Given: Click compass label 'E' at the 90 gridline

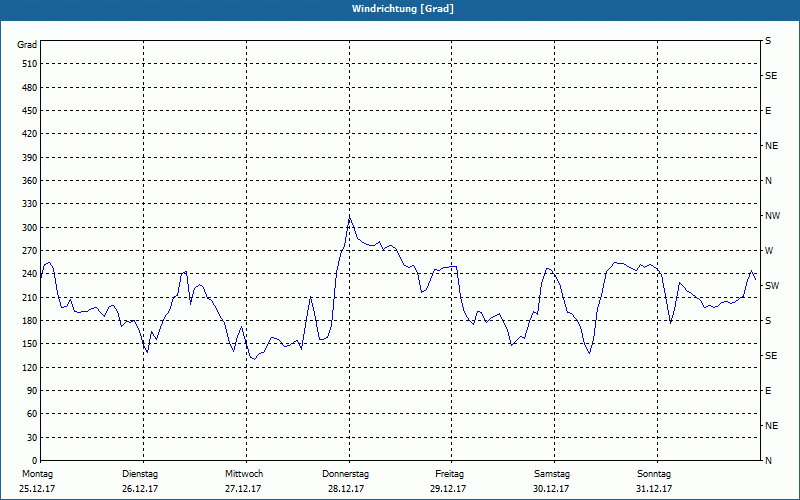Looking at the screenshot, I should (x=768, y=390).
